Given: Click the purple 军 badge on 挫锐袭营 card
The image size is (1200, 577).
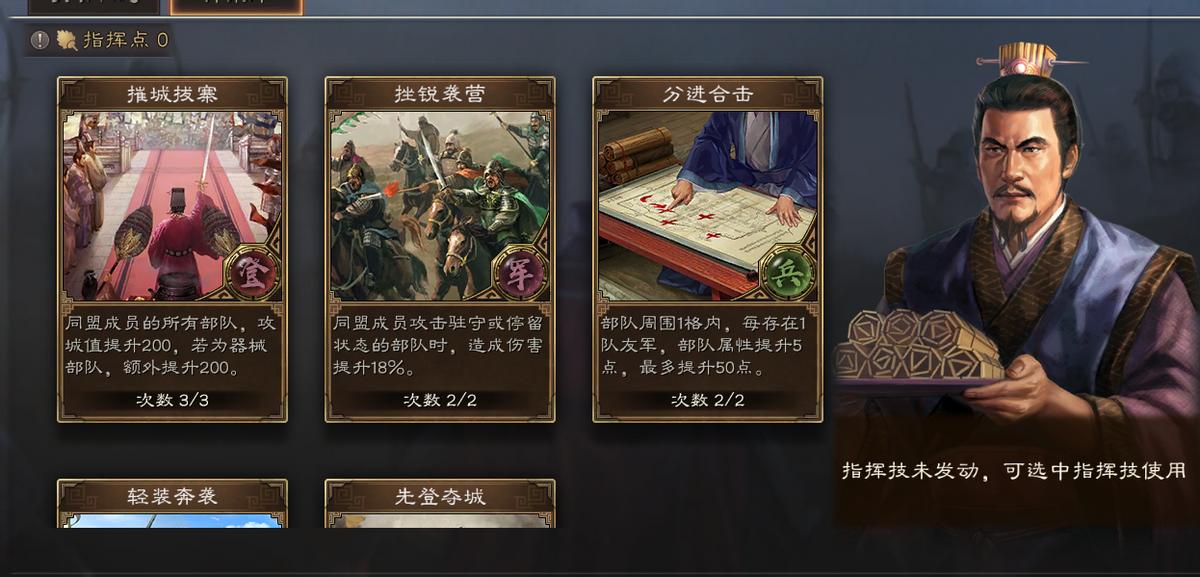Looking at the screenshot, I should [x=520, y=274].
